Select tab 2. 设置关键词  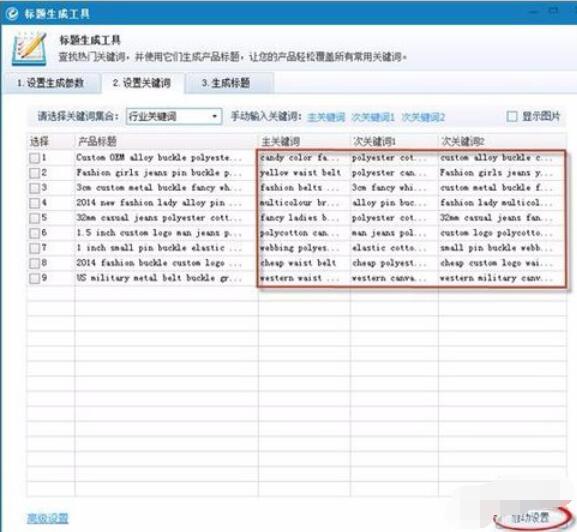point(142,83)
